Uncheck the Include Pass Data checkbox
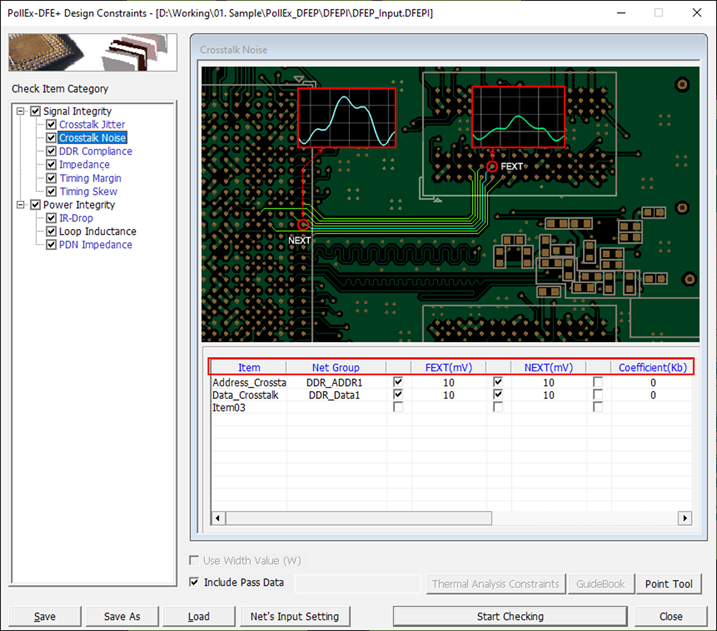 (195, 582)
